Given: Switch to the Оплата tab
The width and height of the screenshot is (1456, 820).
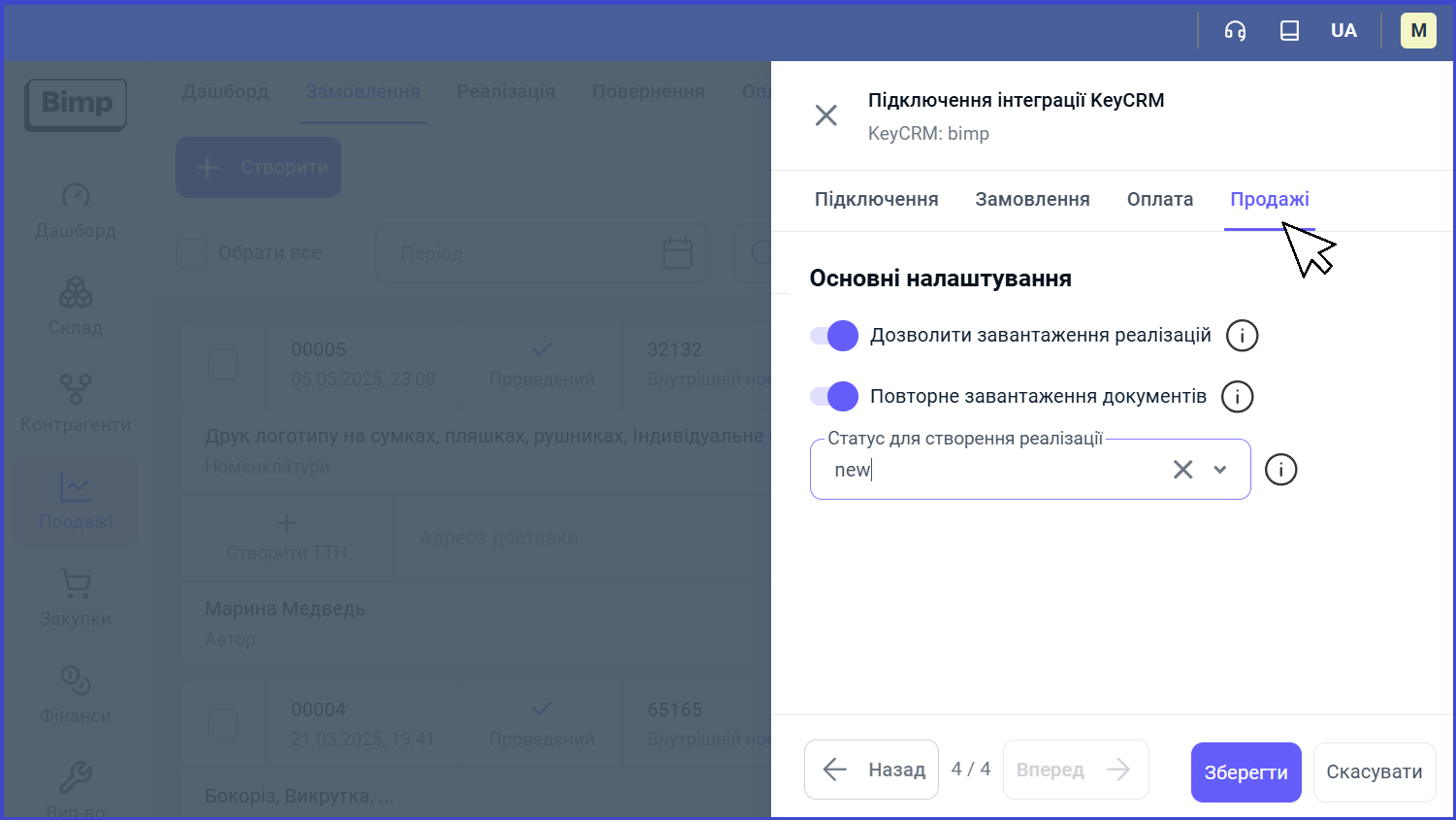Looking at the screenshot, I should (x=1160, y=199).
